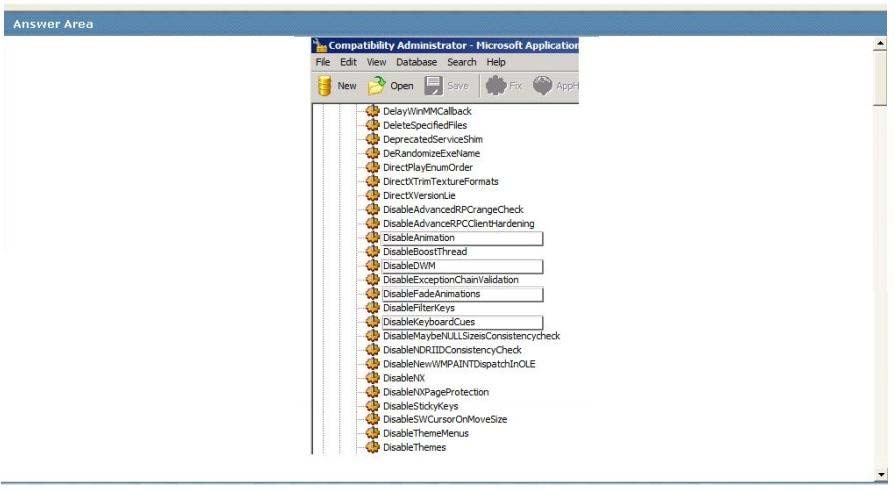
Task: Click the icon beside DisableThemes entry
Action: (373, 447)
